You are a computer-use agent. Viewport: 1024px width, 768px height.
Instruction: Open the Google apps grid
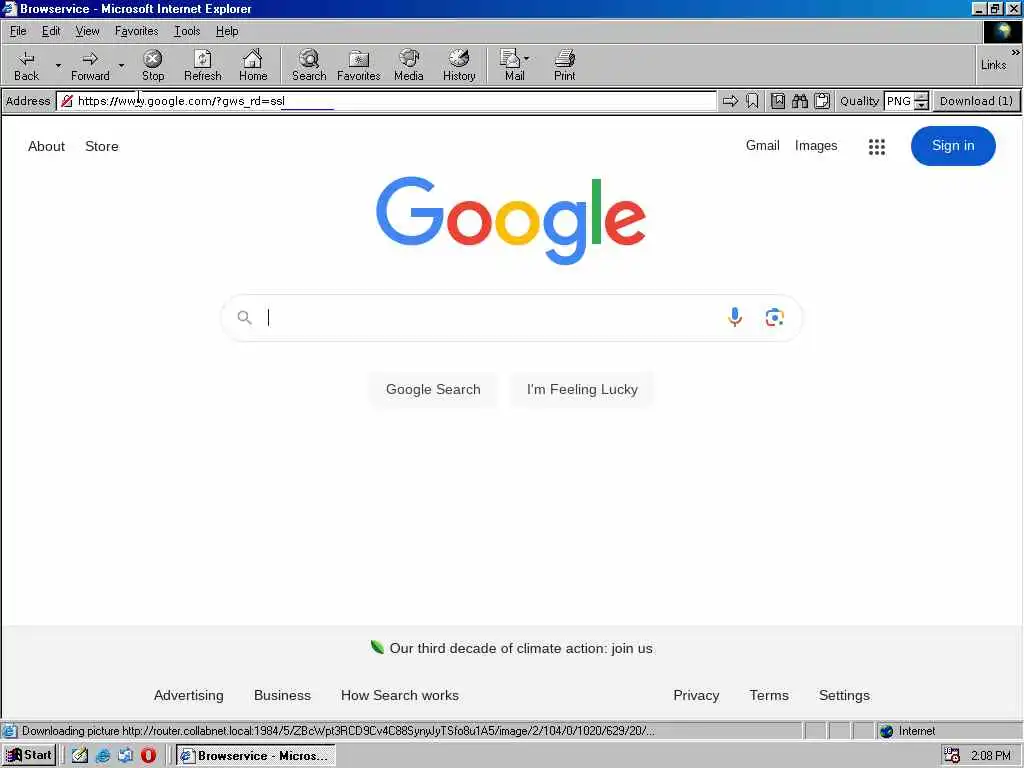tap(876, 146)
